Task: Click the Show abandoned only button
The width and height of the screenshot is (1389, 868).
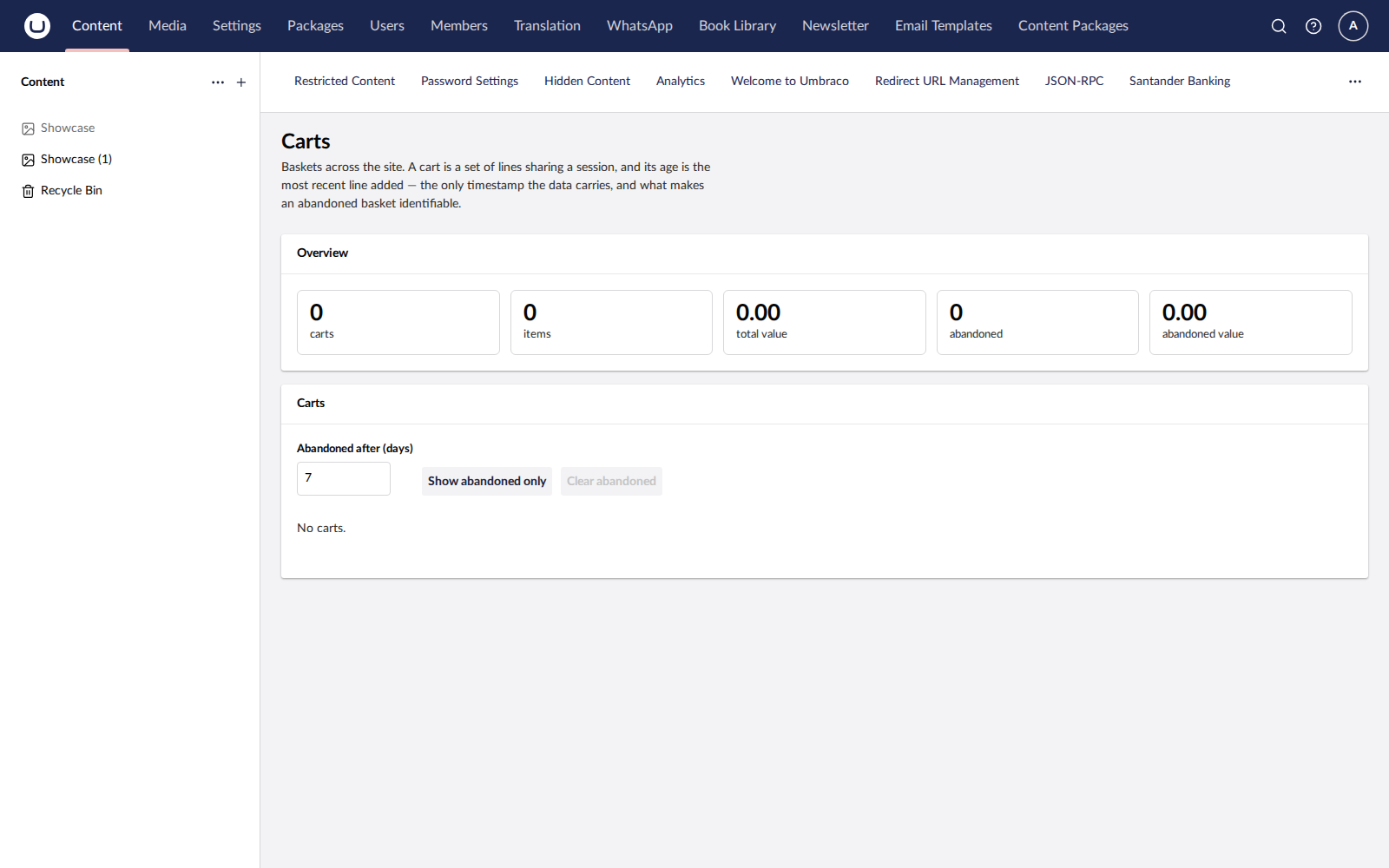Action: (487, 481)
